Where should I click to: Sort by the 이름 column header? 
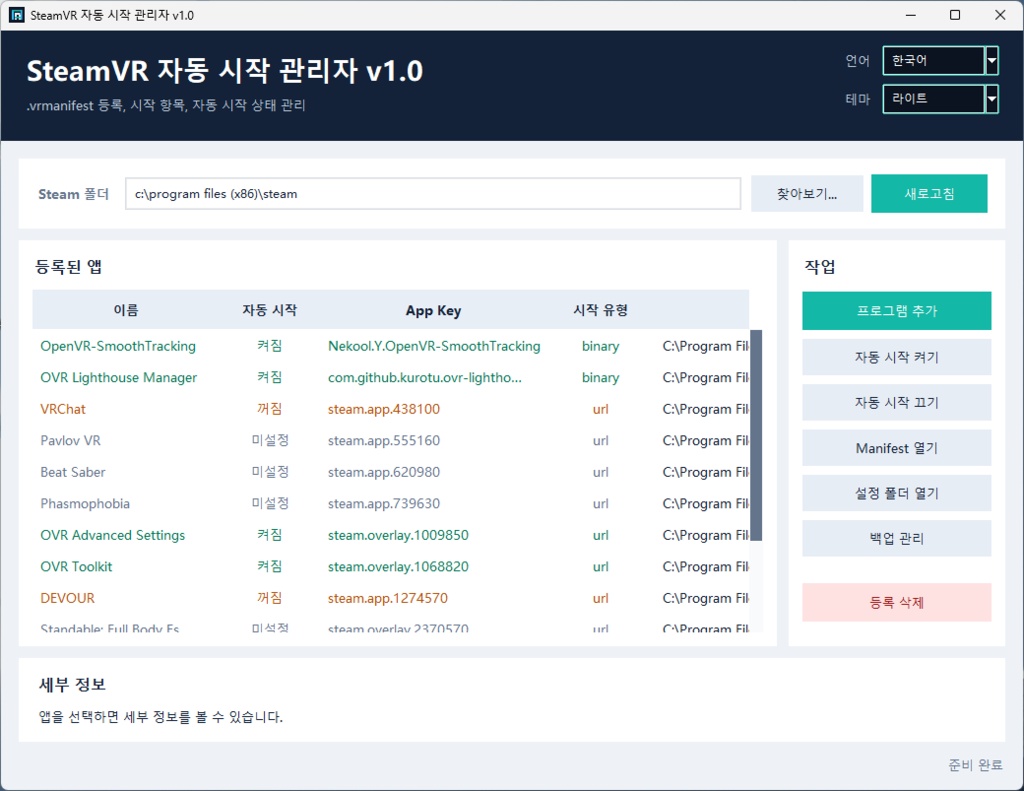point(125,310)
